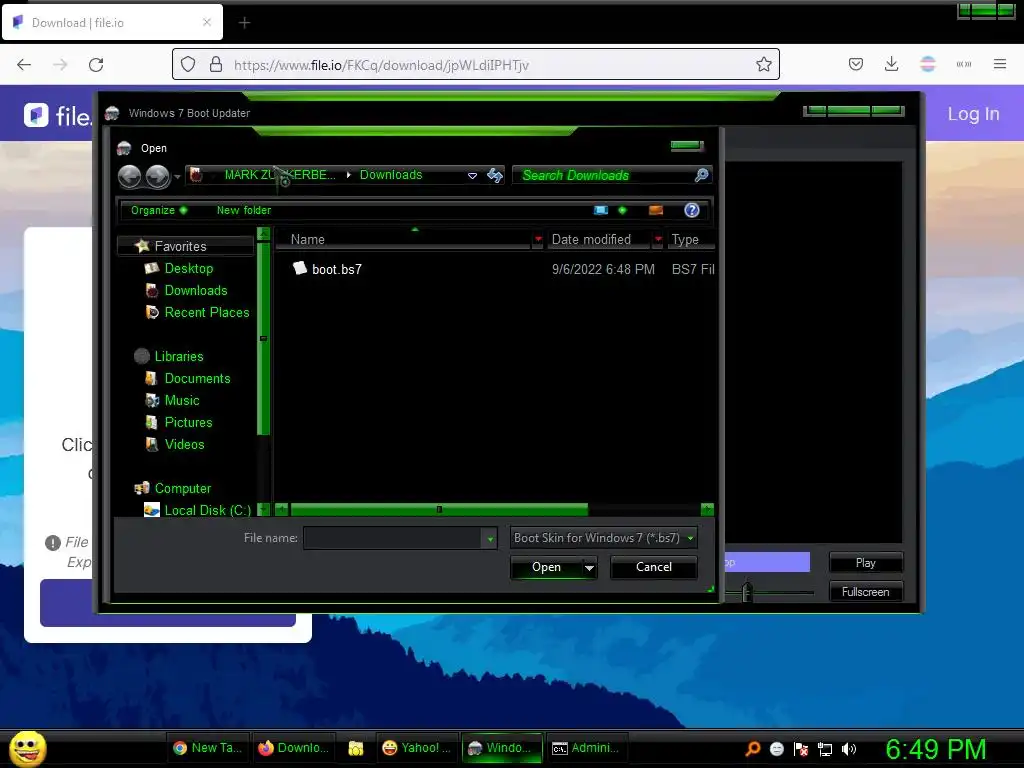Open the Boot Skin file type dropdown
This screenshot has width=1024, height=768.
pos(603,538)
